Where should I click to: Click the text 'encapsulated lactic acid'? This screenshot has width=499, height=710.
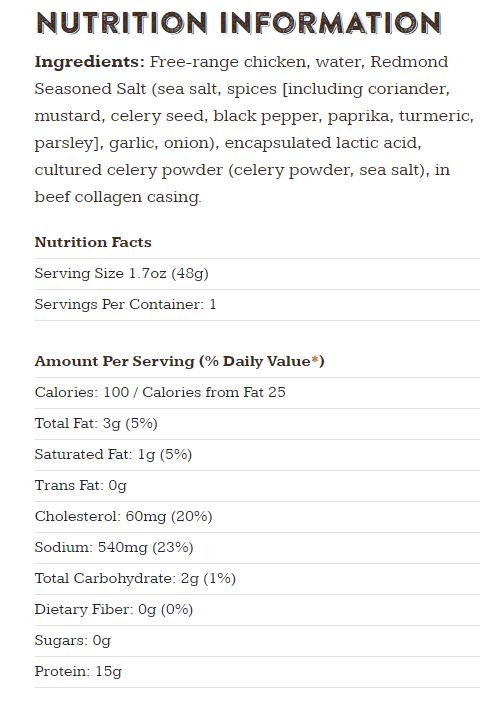[322, 143]
